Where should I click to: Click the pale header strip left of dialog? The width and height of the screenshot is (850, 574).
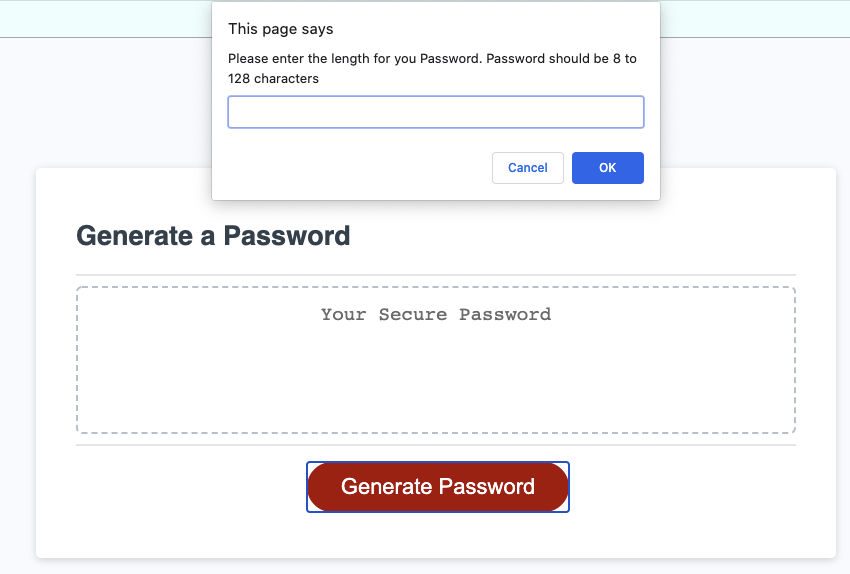(x=106, y=19)
